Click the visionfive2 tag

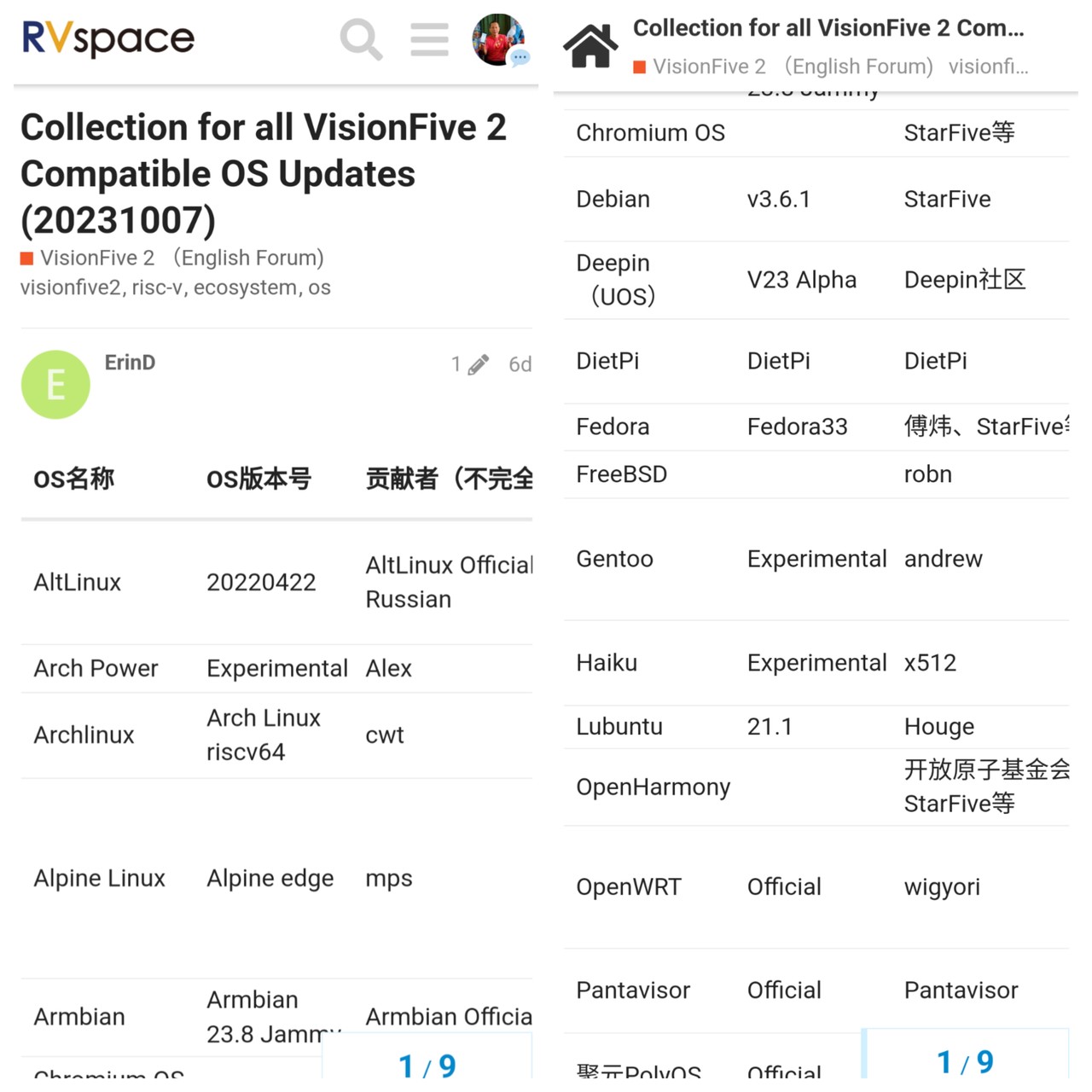[x=71, y=288]
